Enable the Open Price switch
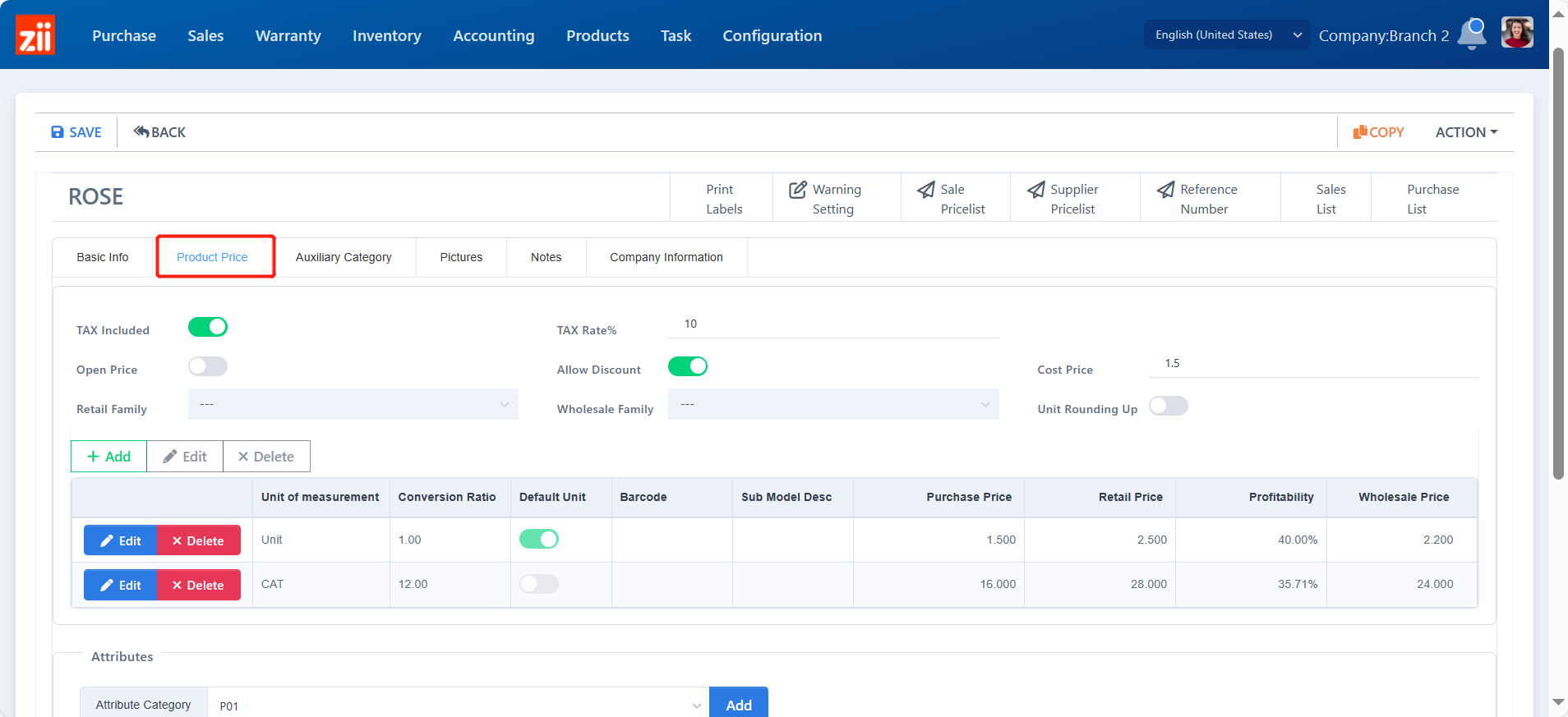Image resolution: width=1568 pixels, height=717 pixels. coord(208,366)
